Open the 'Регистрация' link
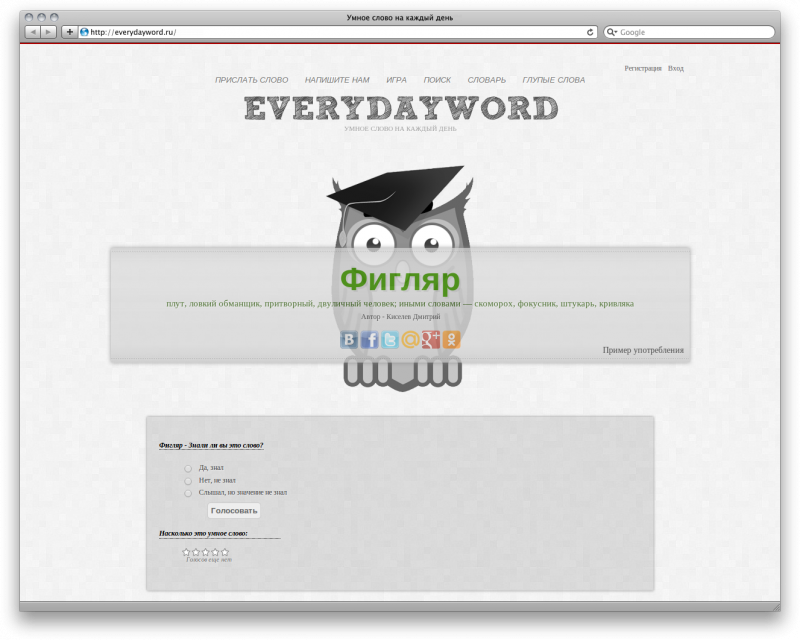 coord(643,68)
